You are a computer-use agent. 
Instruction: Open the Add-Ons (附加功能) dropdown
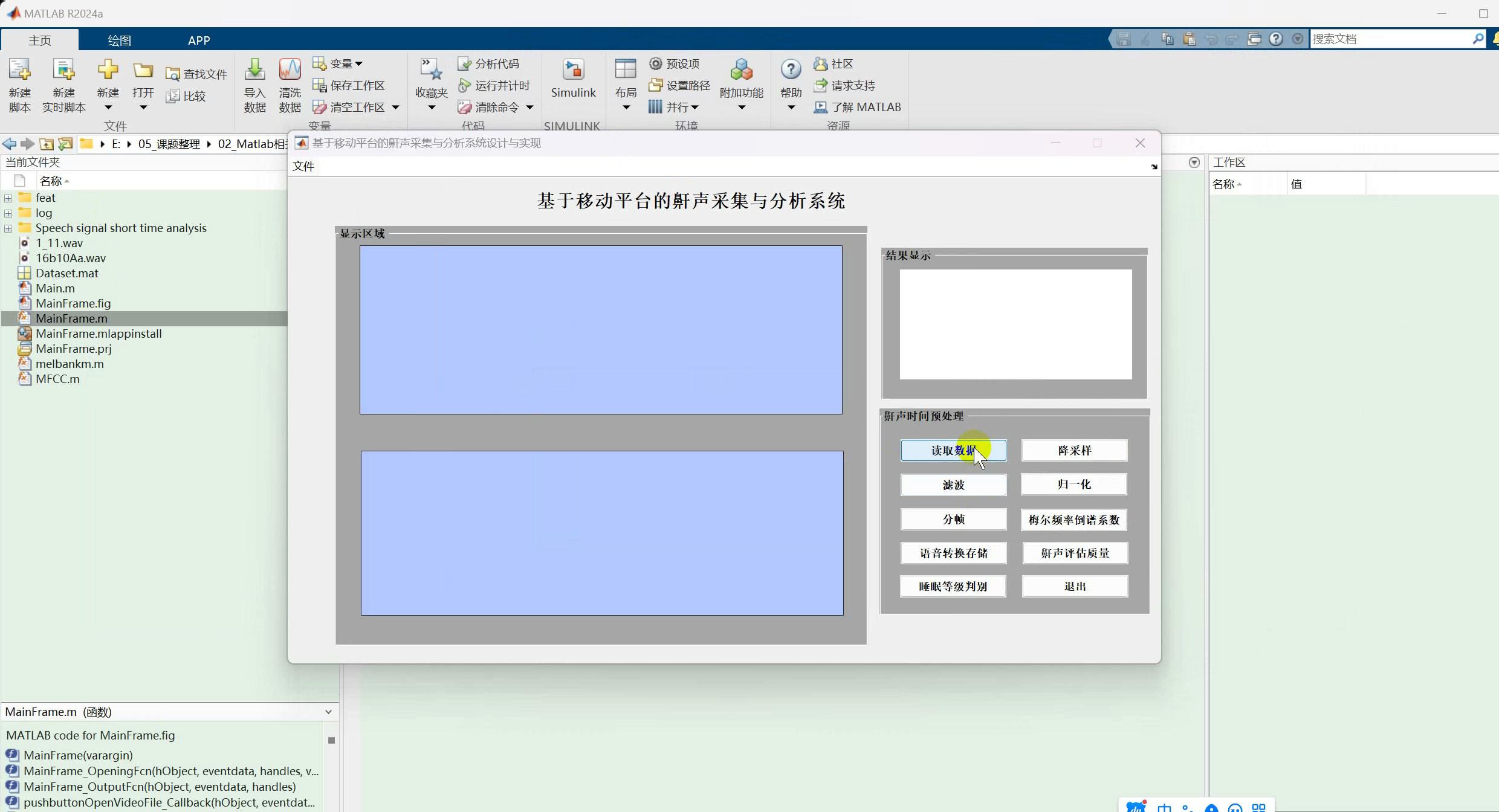(741, 108)
